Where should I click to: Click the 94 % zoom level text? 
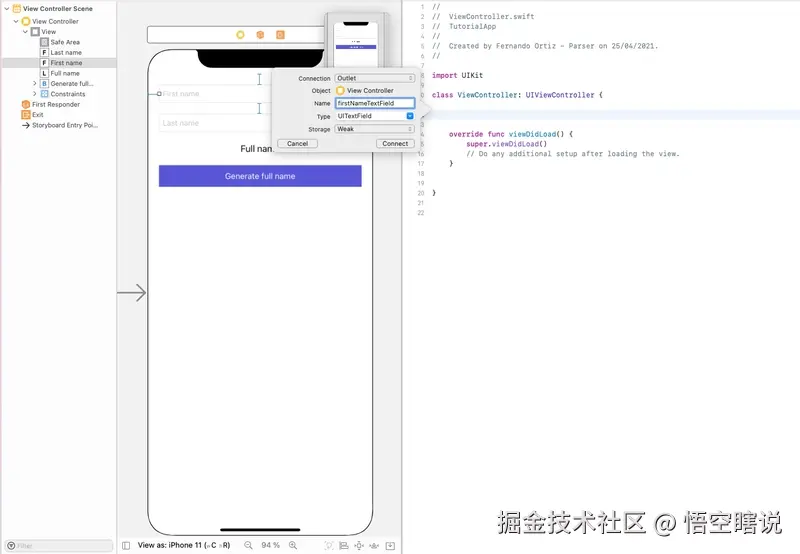(x=270, y=545)
